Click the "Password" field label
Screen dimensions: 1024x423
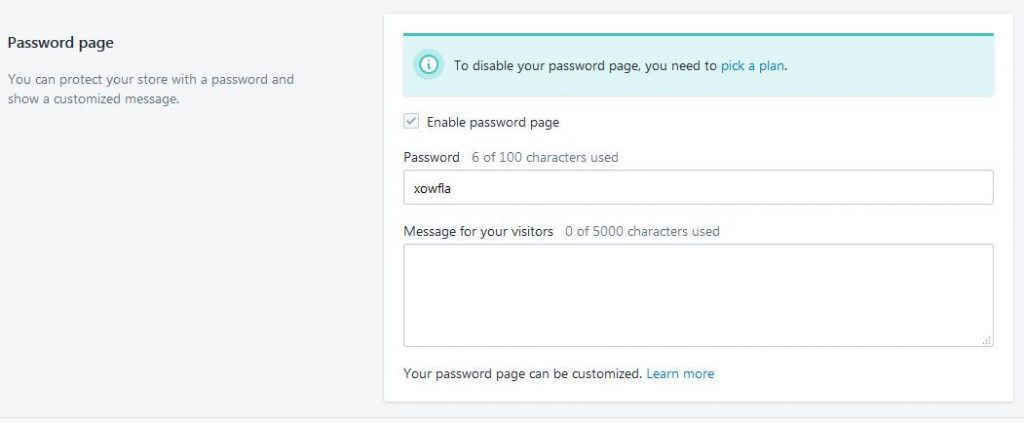click(431, 157)
